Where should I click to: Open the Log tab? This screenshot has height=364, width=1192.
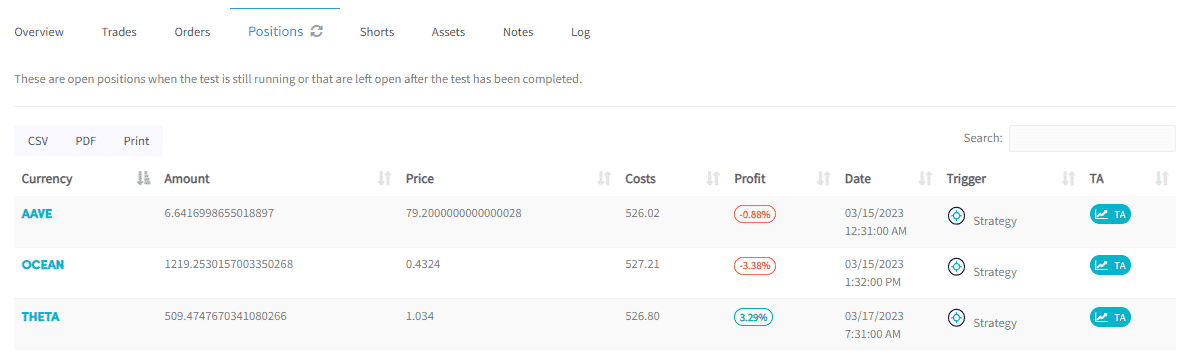(580, 32)
